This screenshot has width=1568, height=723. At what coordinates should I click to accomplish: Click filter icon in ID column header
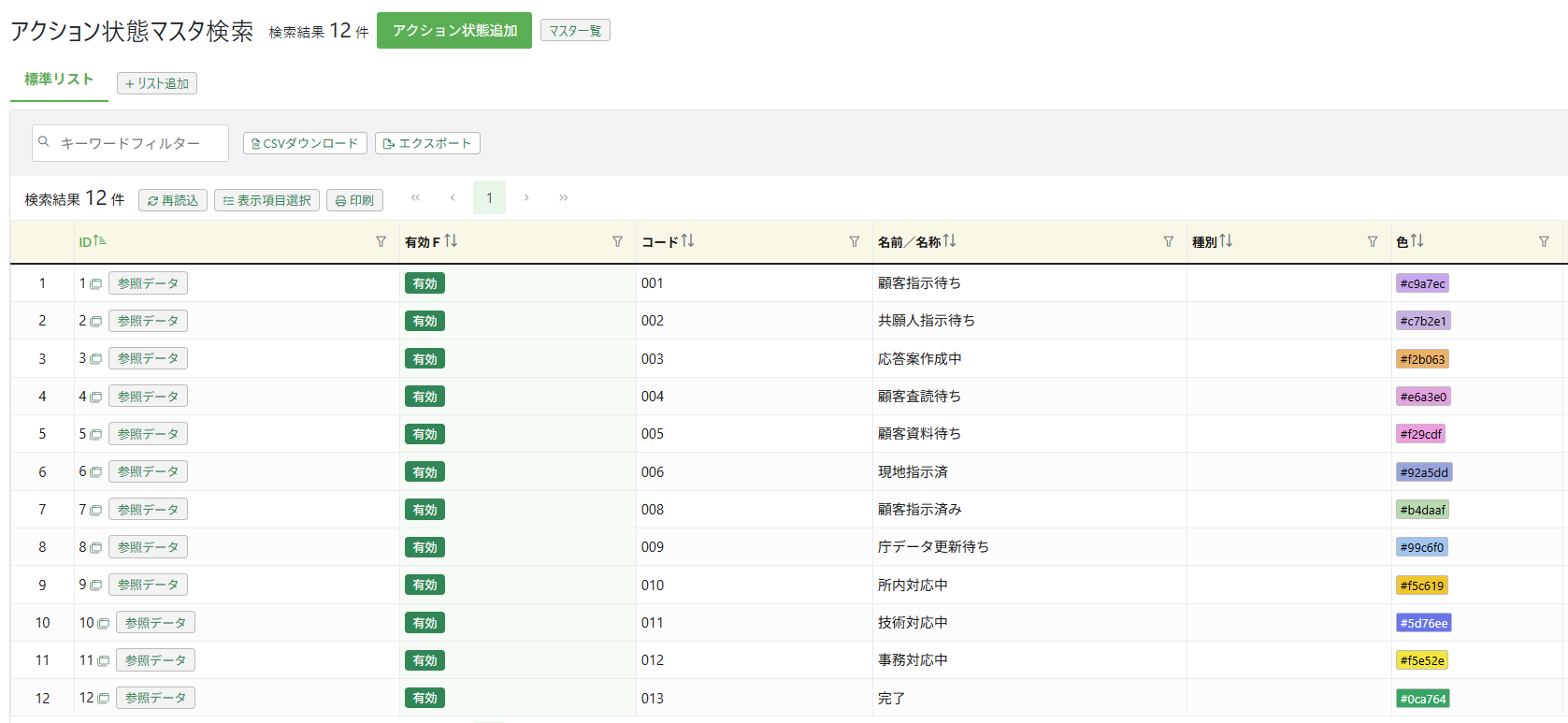tap(381, 241)
